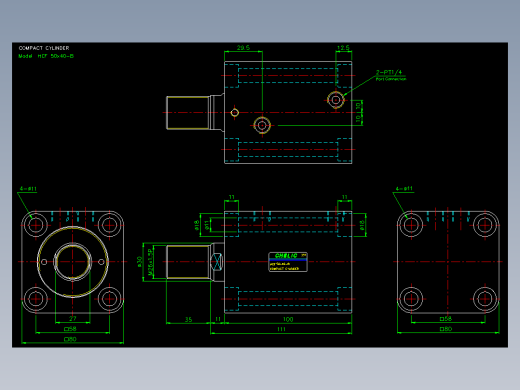520x390 pixels.
Task: Click the 'ø18' dimension on the front view's right side
Action: [x=362, y=225]
